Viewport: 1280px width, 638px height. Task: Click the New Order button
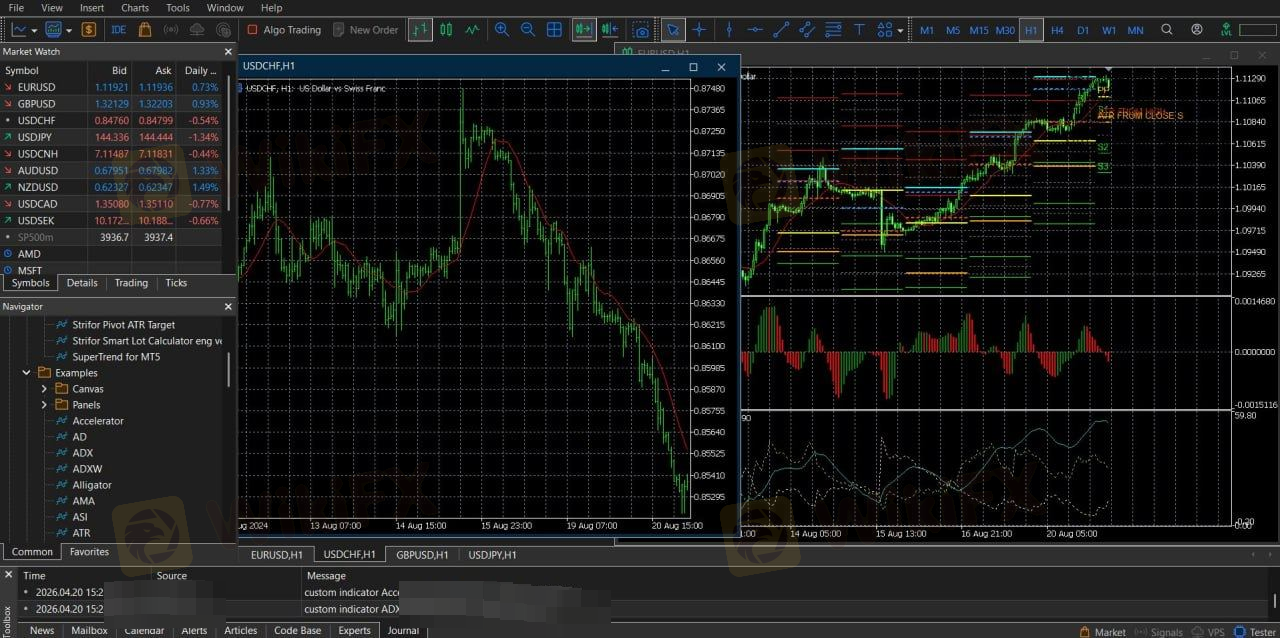click(x=366, y=30)
